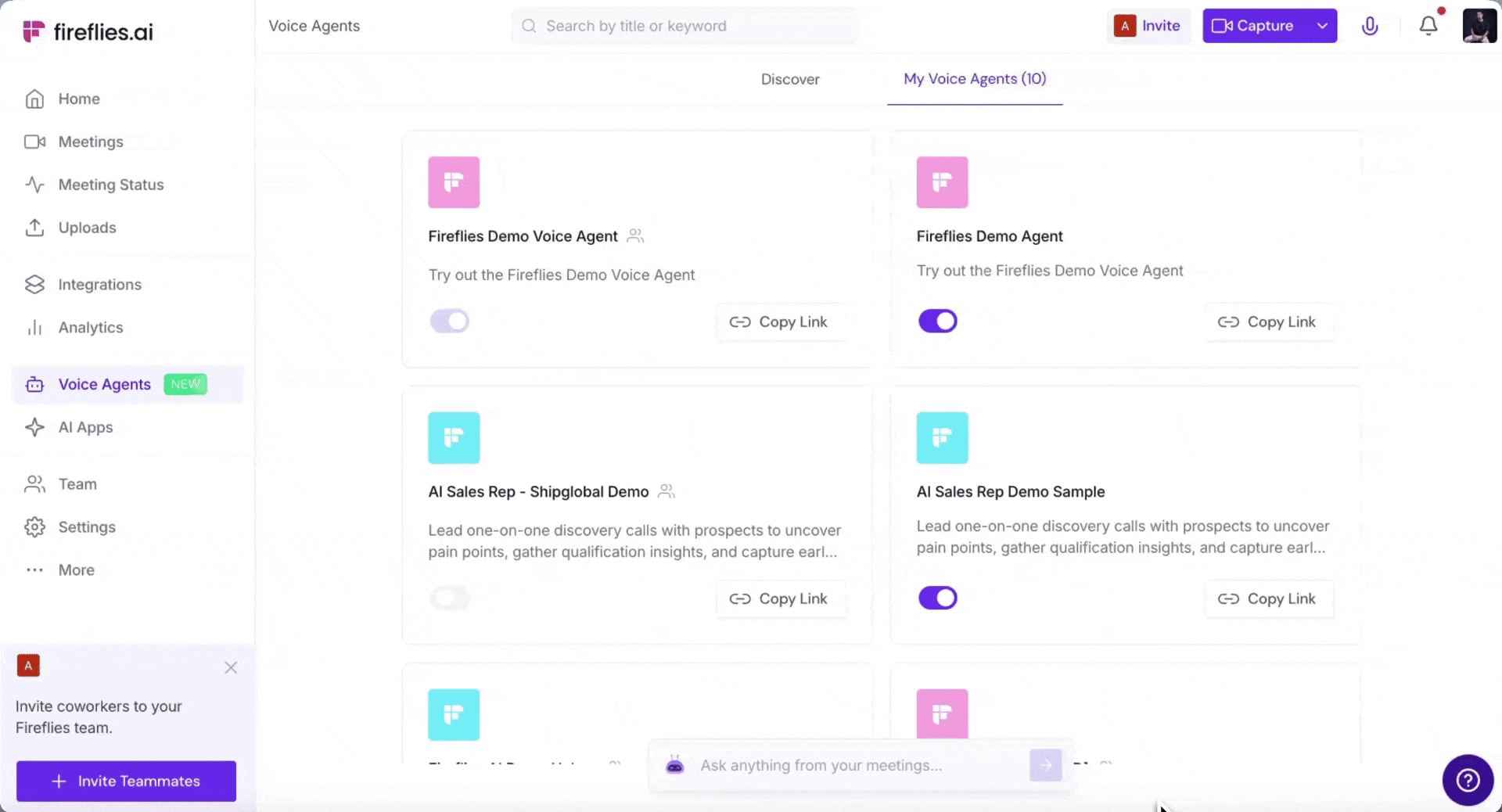Click the send arrow in Ask anything box
This screenshot has height=812, width=1502.
(1046, 765)
